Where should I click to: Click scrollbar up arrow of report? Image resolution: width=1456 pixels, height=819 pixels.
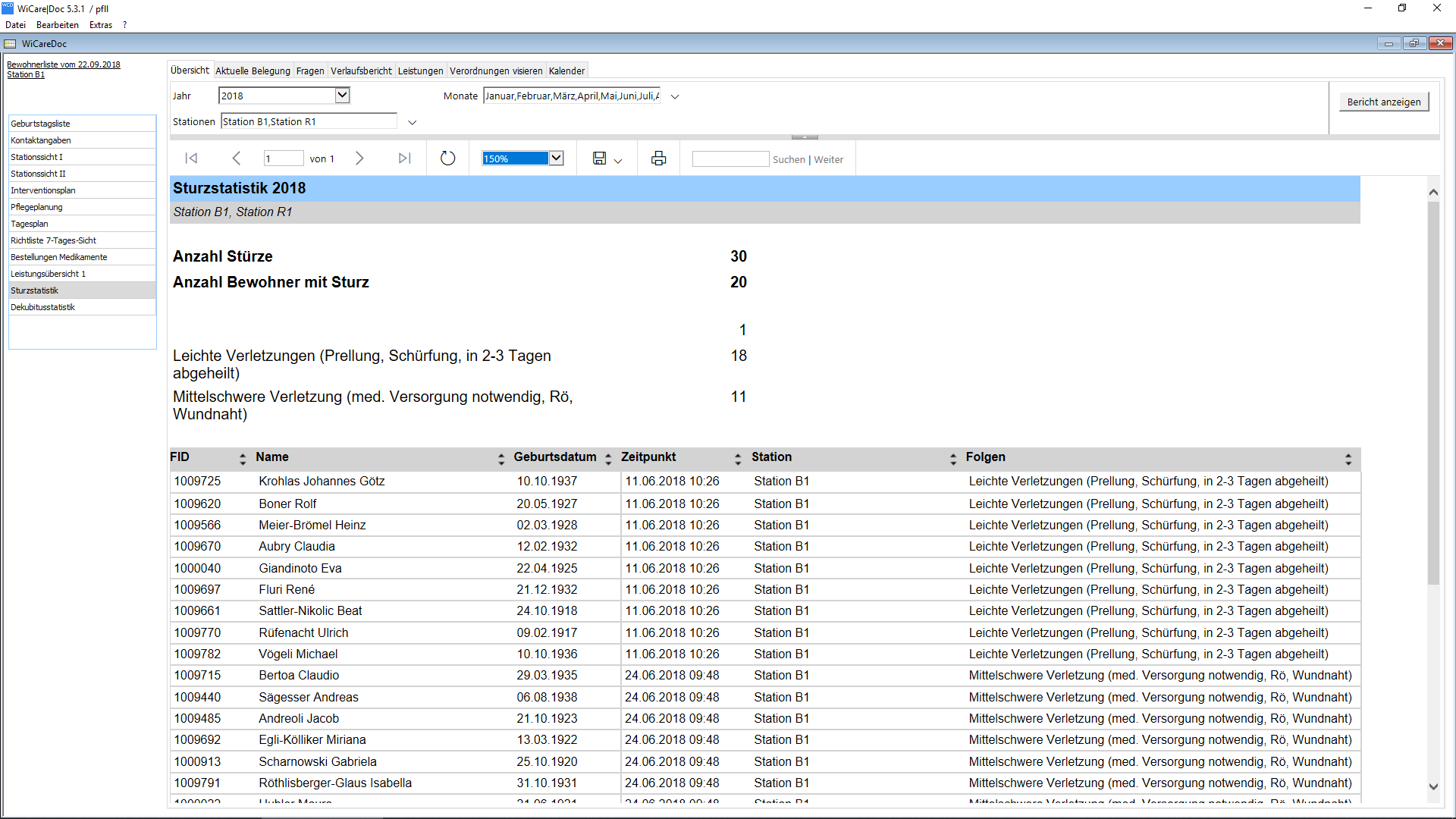1433,193
